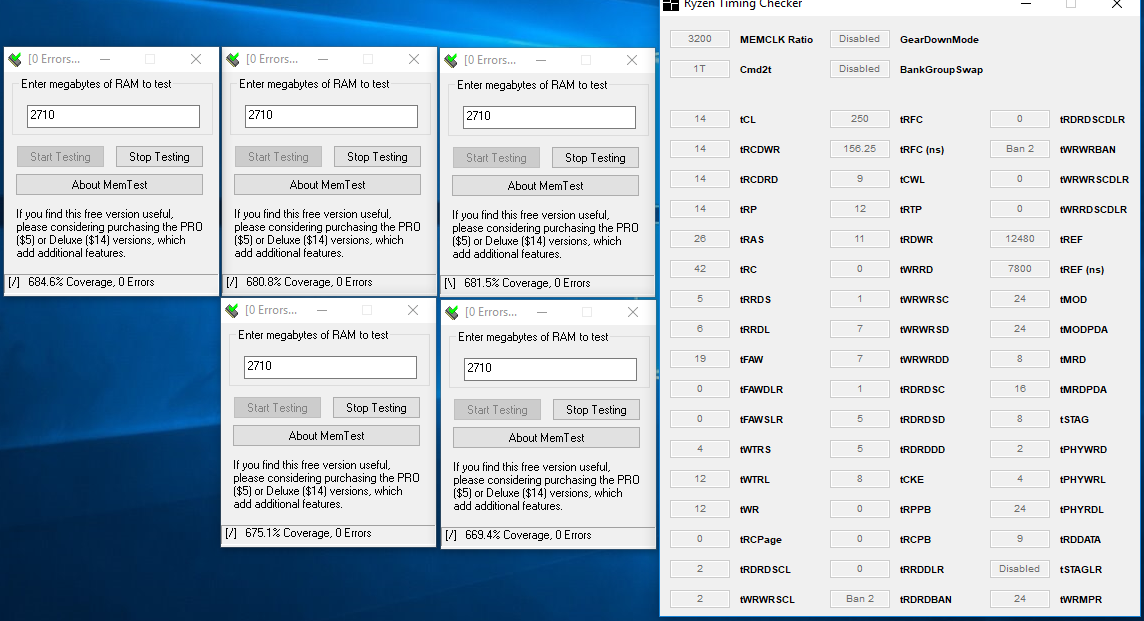Minimize the Ryzen Timing Checker window

(1026, 4)
